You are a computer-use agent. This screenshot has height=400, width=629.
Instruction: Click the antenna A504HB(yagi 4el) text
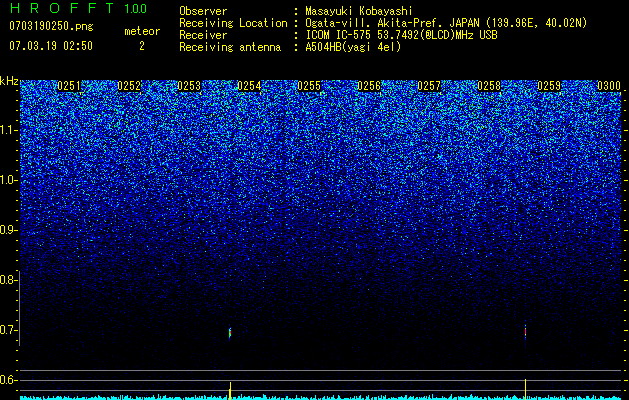[x=353, y=47]
